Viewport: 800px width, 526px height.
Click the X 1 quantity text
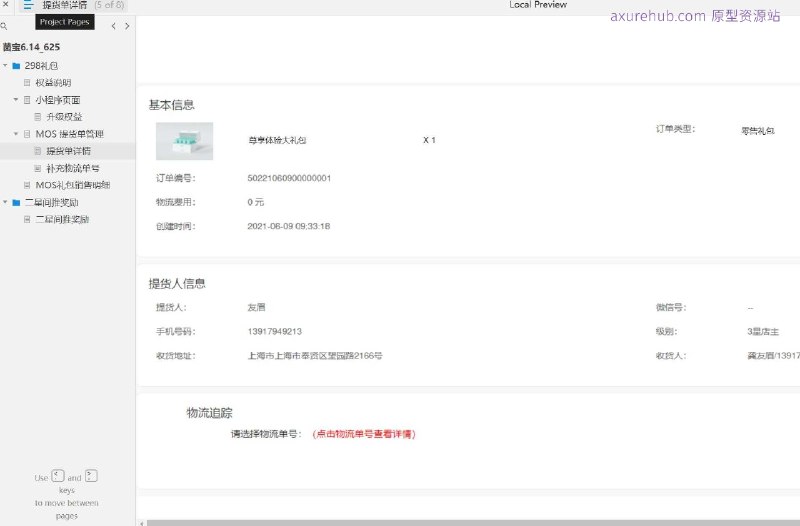(x=429, y=140)
